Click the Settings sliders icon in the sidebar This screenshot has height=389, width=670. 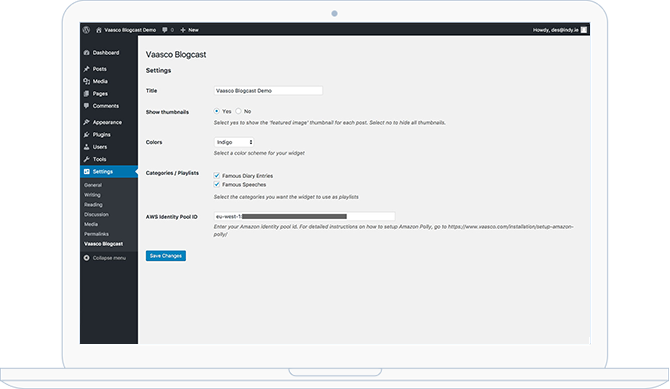[87, 171]
